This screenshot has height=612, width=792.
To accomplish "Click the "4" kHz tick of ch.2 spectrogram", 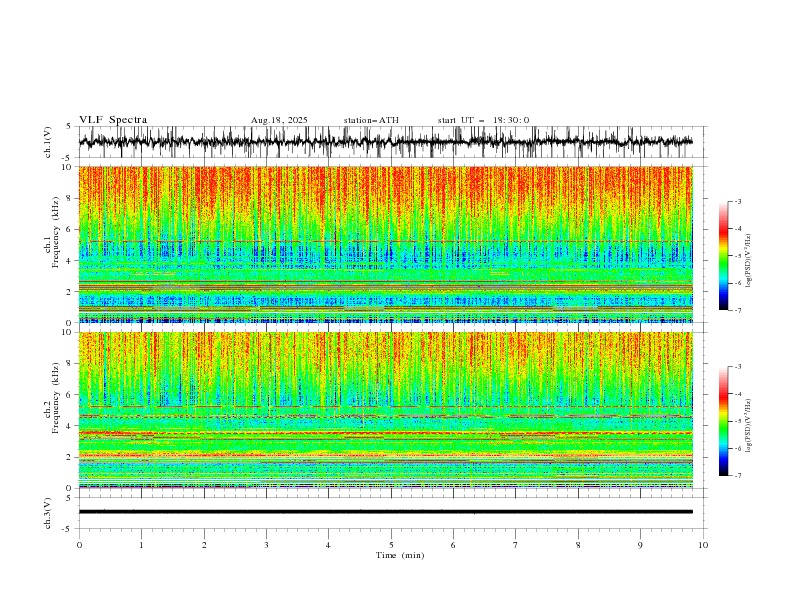I will pos(70,426).
